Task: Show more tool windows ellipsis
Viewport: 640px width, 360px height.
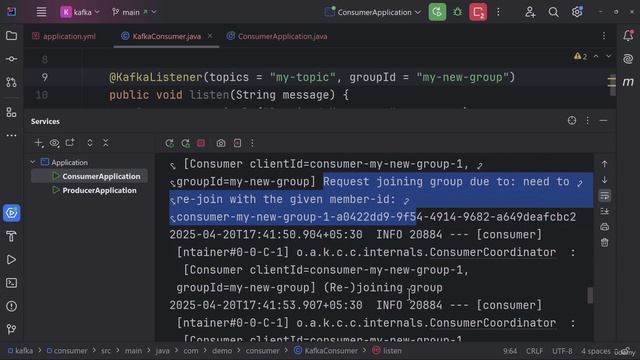Action: pyautogui.click(x=11, y=135)
